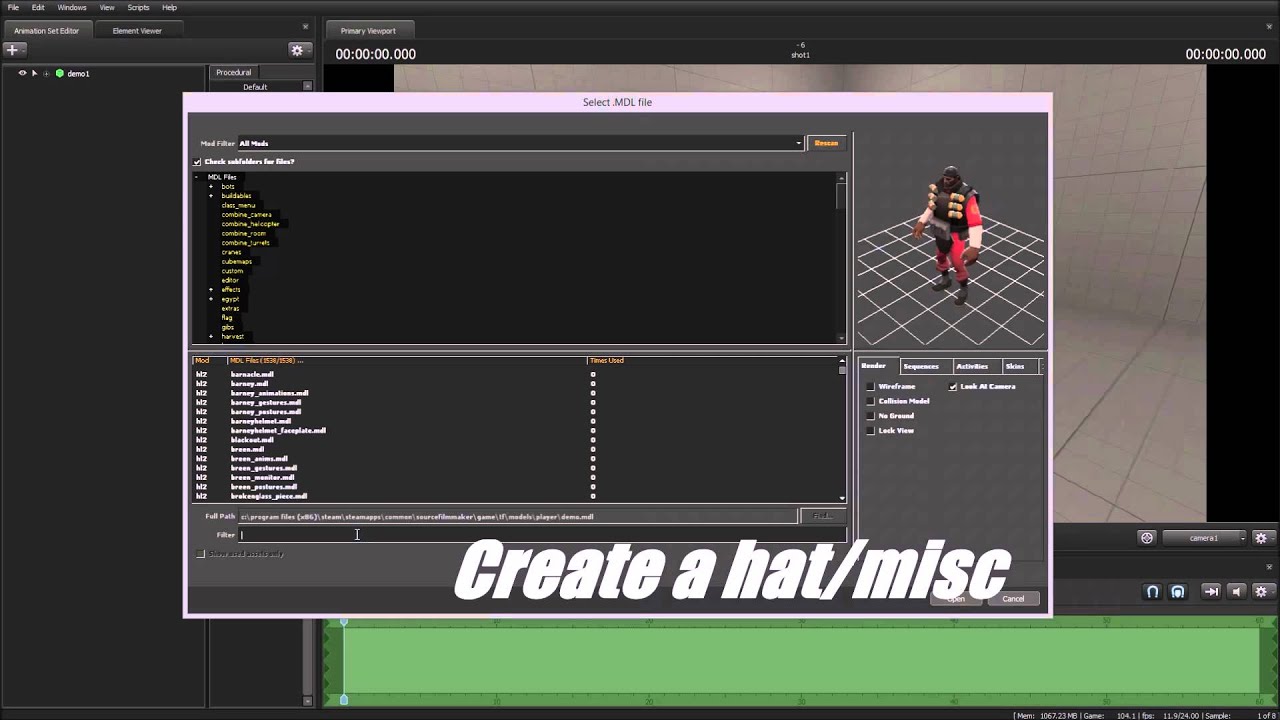Open the Mod Filter dropdown
The height and width of the screenshot is (720, 1280).
pyautogui.click(x=519, y=143)
